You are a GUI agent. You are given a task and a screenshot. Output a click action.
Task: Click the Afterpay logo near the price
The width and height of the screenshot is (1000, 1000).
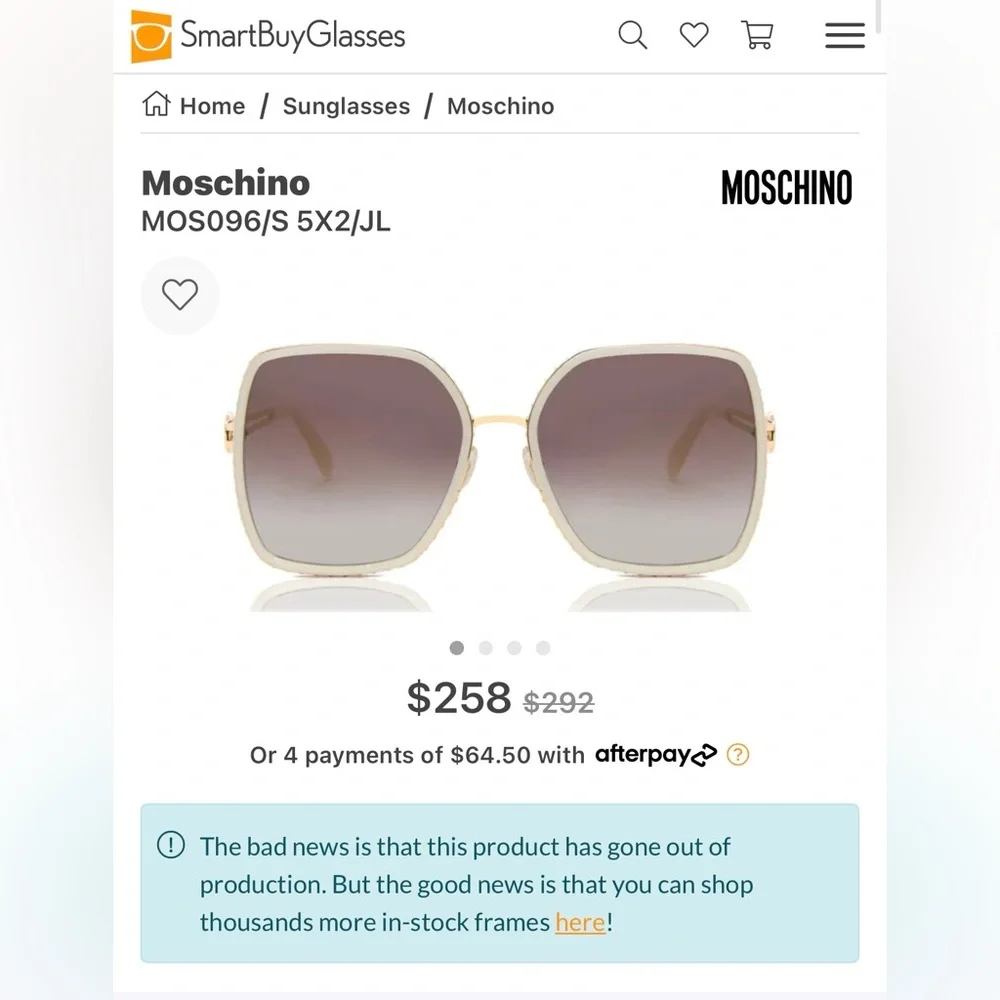pyautogui.click(x=655, y=755)
